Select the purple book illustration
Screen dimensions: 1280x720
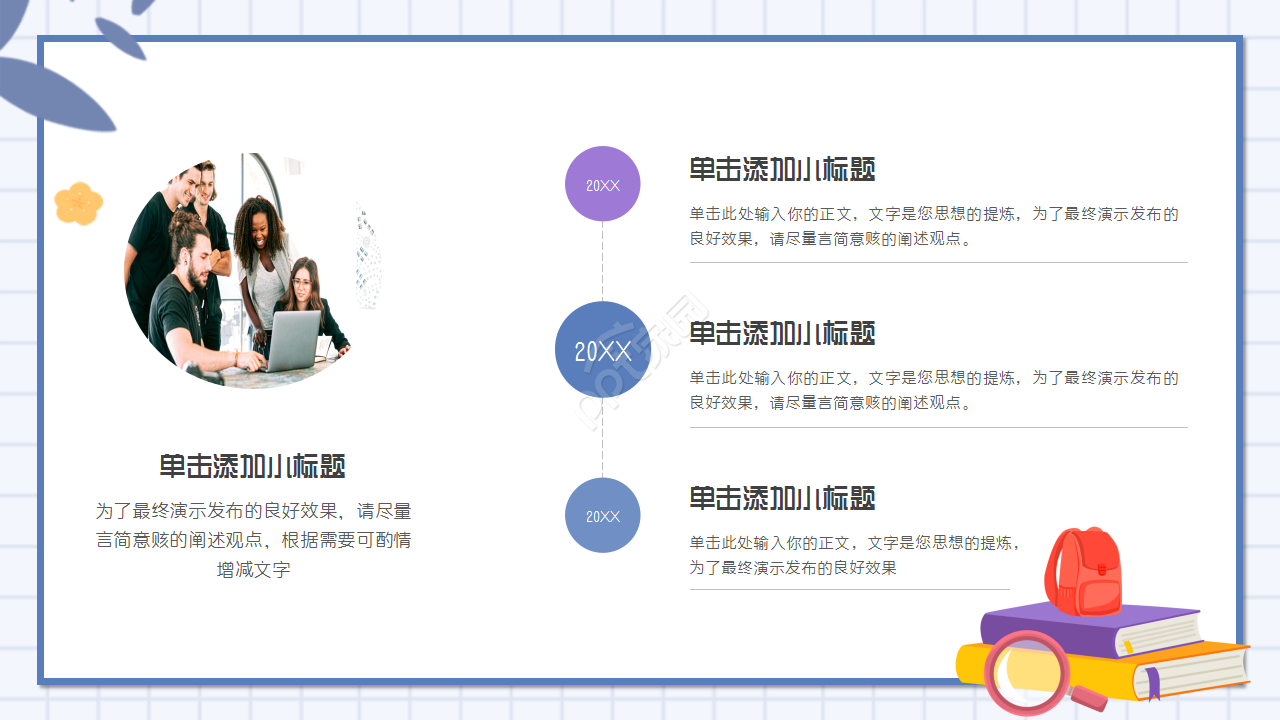(x=1090, y=630)
